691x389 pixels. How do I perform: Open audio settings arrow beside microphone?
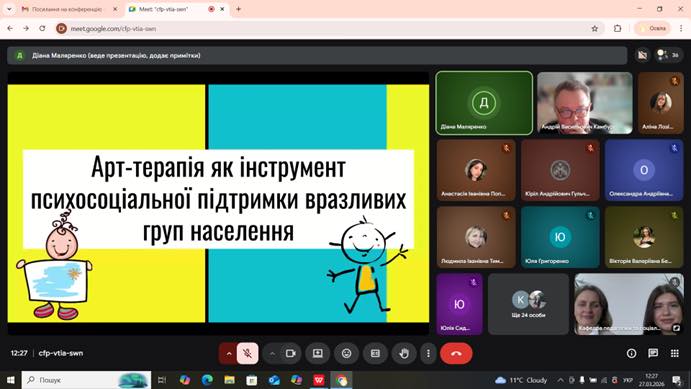pos(229,353)
